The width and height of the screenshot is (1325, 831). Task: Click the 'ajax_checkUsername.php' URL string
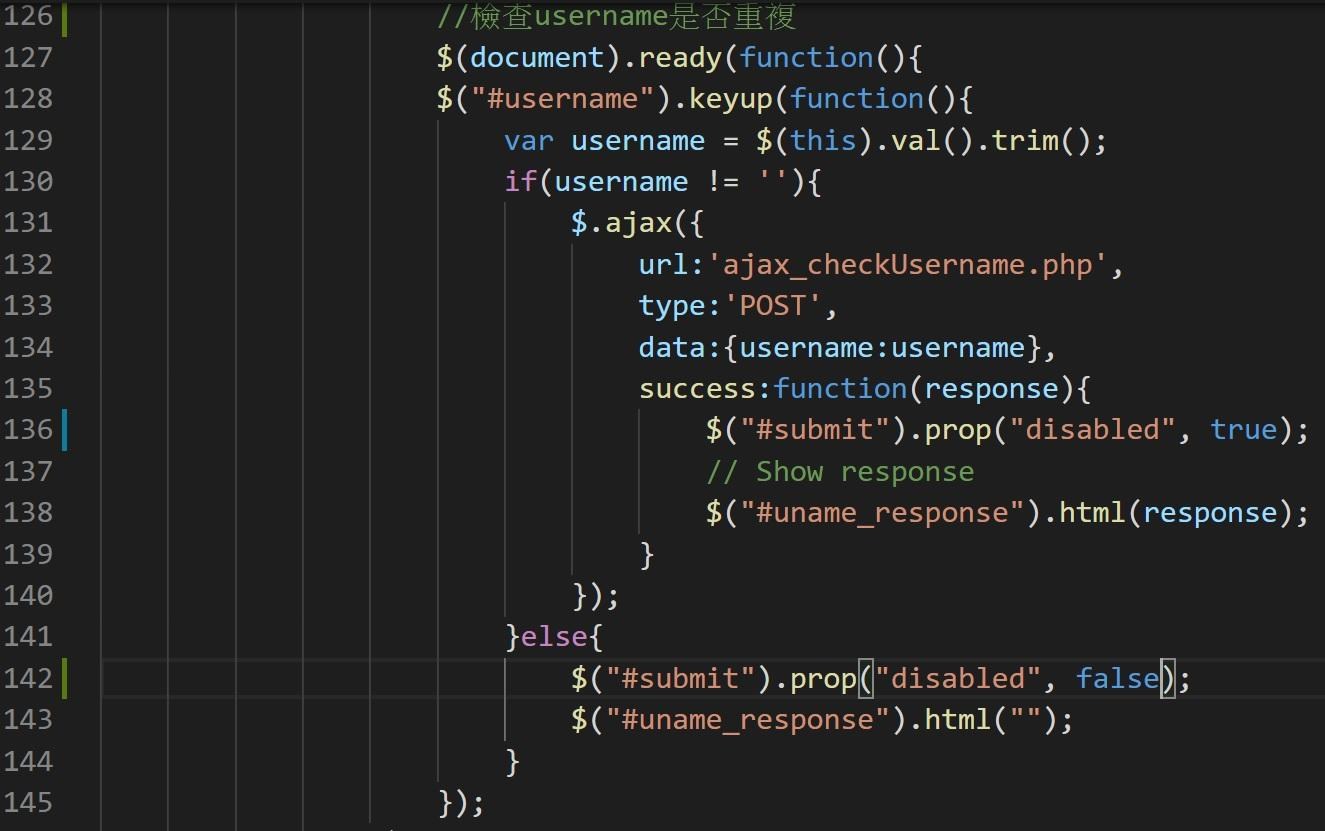pyautogui.click(x=914, y=265)
